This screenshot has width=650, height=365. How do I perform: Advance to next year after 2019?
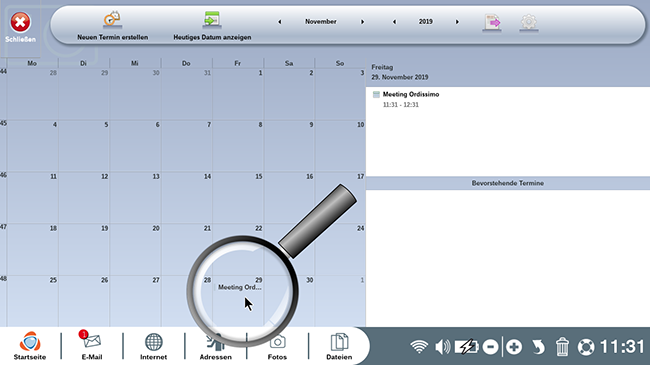tap(457, 22)
